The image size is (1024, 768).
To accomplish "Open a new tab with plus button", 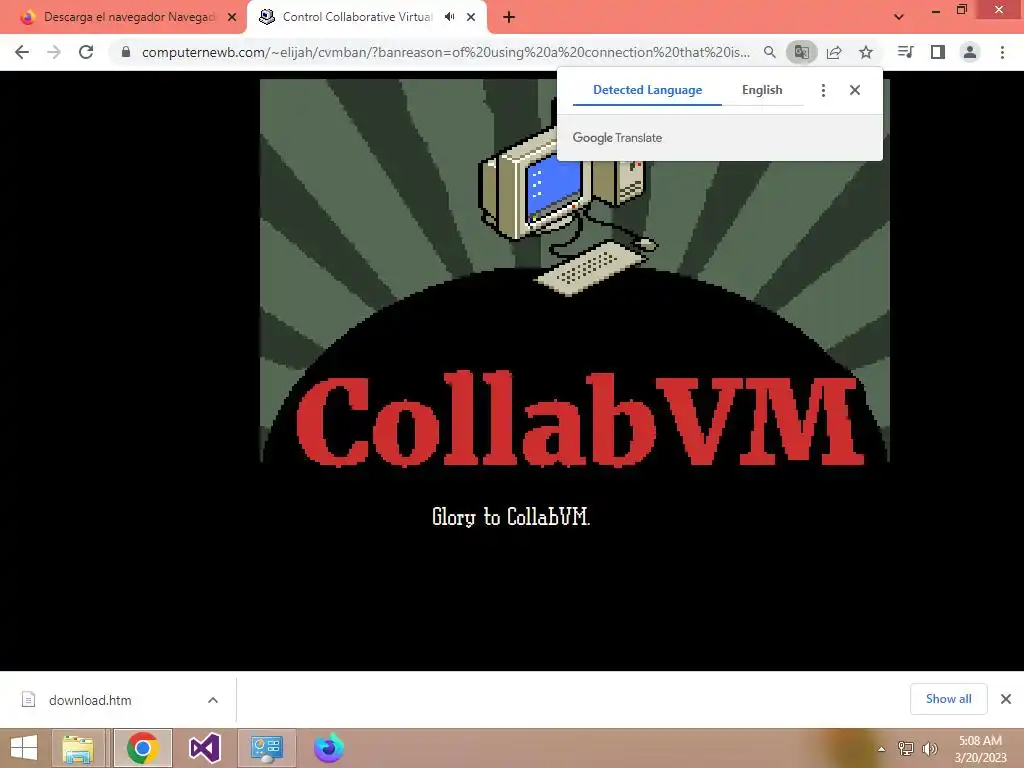I will pos(509,17).
